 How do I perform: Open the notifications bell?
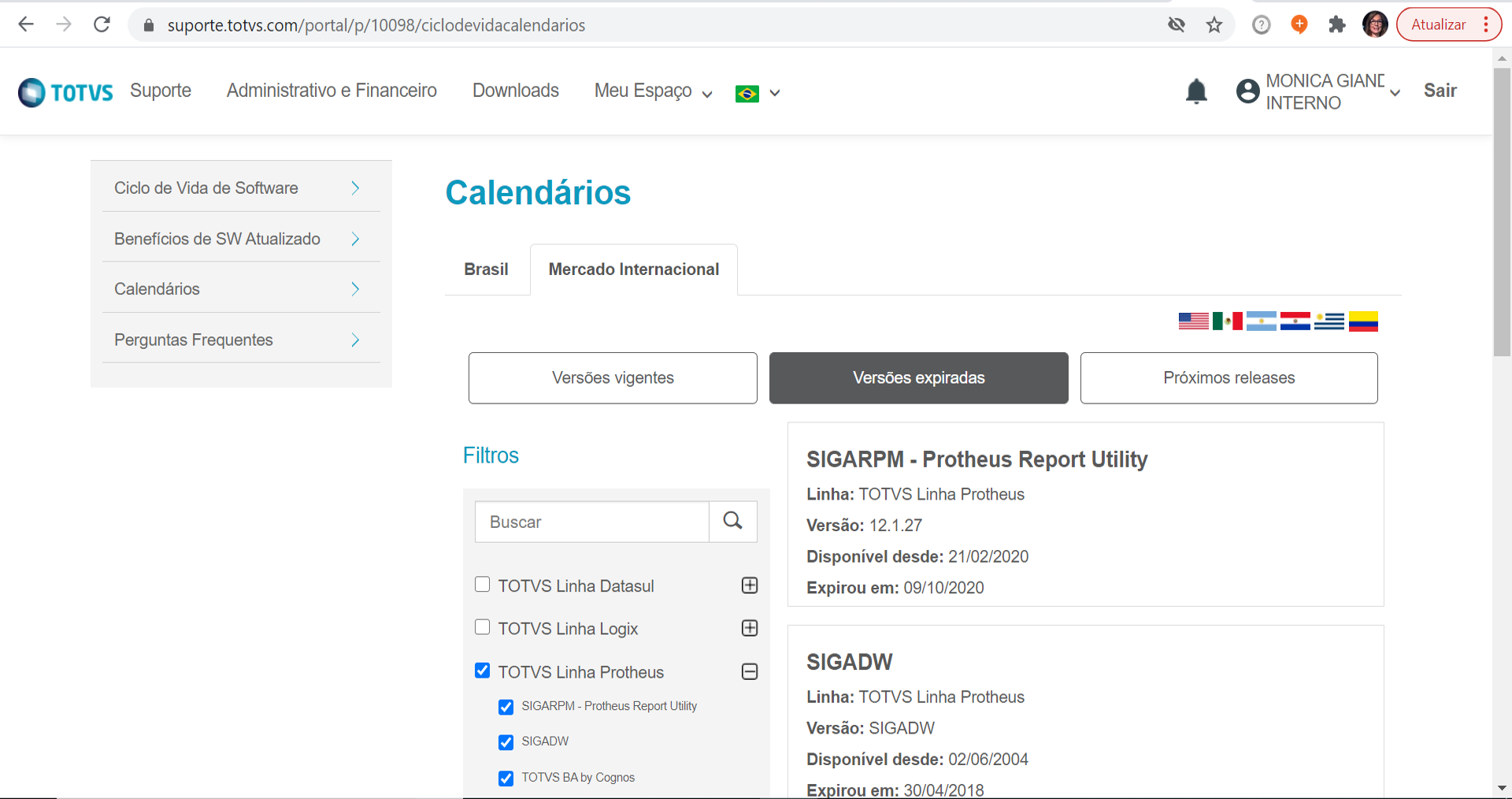(1196, 91)
